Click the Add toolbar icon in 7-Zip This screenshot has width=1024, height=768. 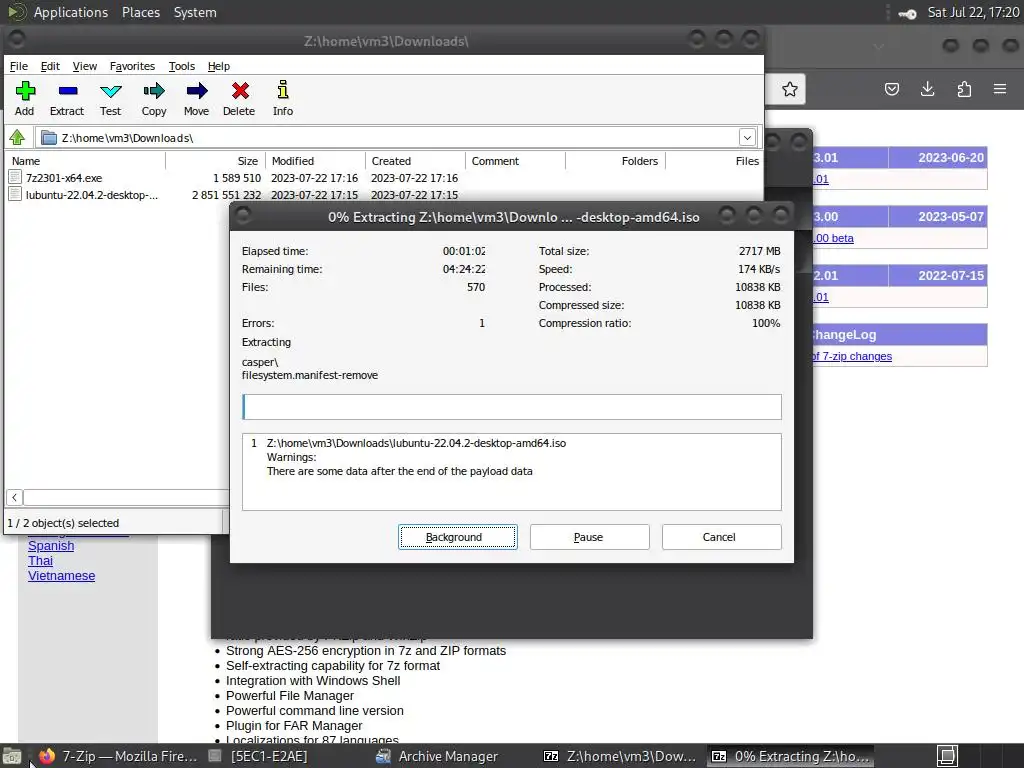pyautogui.click(x=25, y=98)
